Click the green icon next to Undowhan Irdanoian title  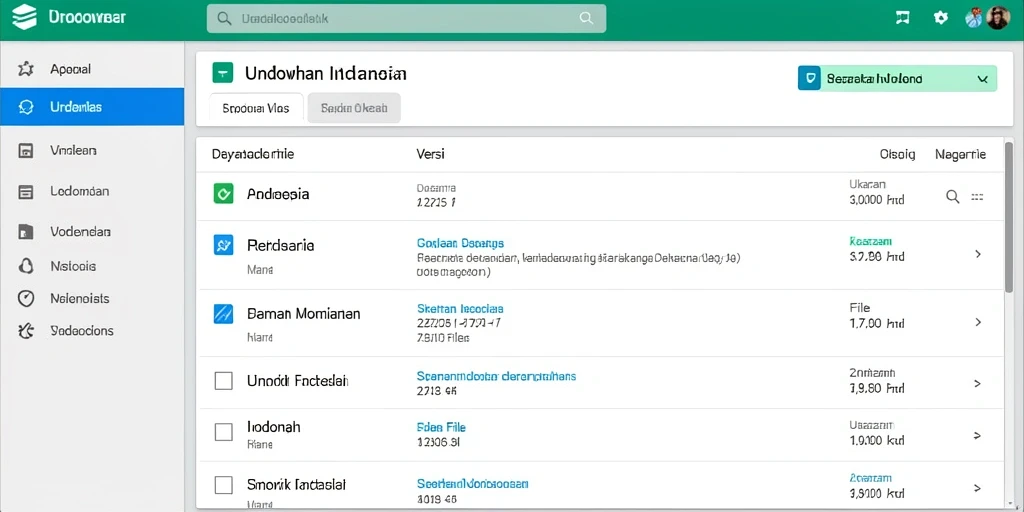click(223, 73)
